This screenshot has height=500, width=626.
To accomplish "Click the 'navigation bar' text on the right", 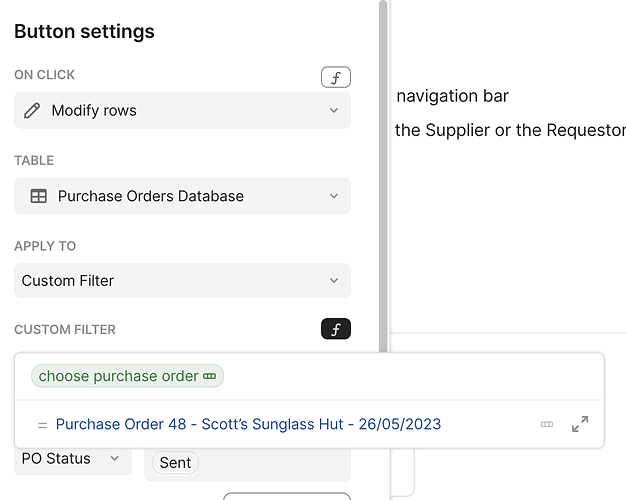I will pyautogui.click(x=452, y=96).
